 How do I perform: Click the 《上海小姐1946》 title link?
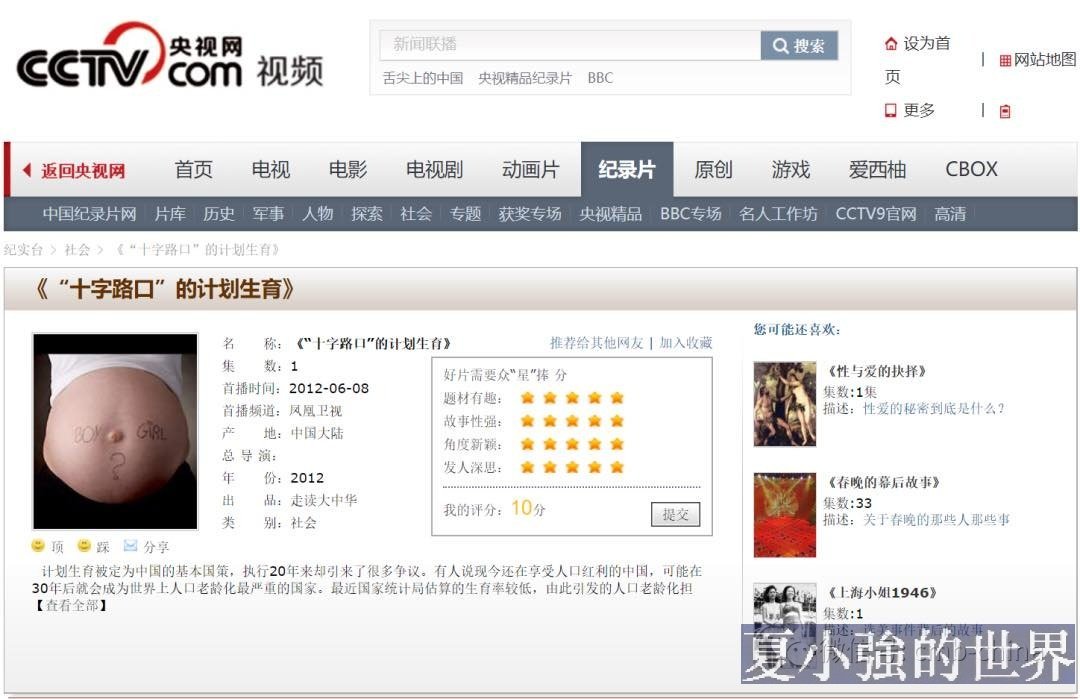click(882, 592)
